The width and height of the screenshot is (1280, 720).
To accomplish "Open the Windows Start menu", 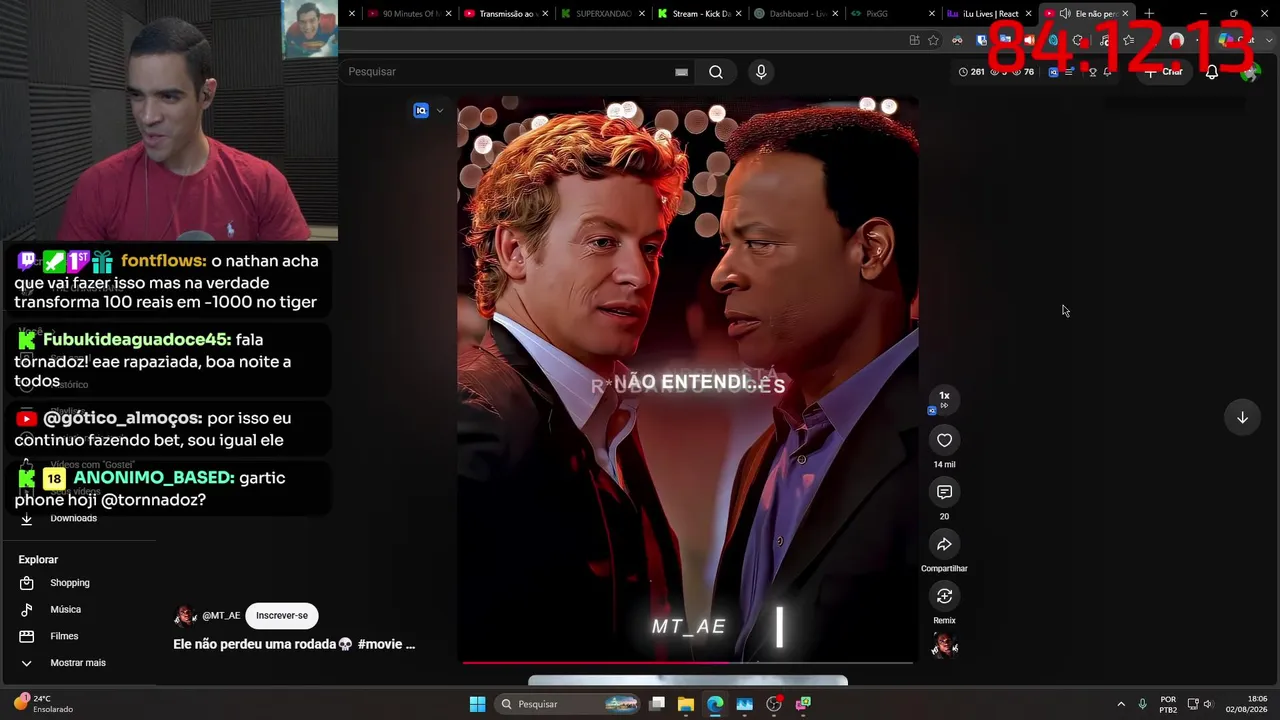I will pos(477,704).
